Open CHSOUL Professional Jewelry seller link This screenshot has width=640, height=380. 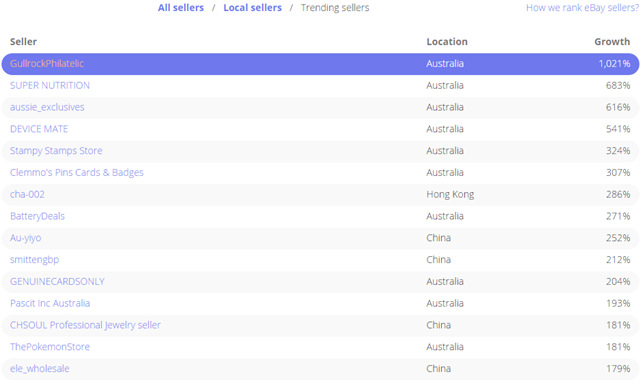(x=85, y=325)
